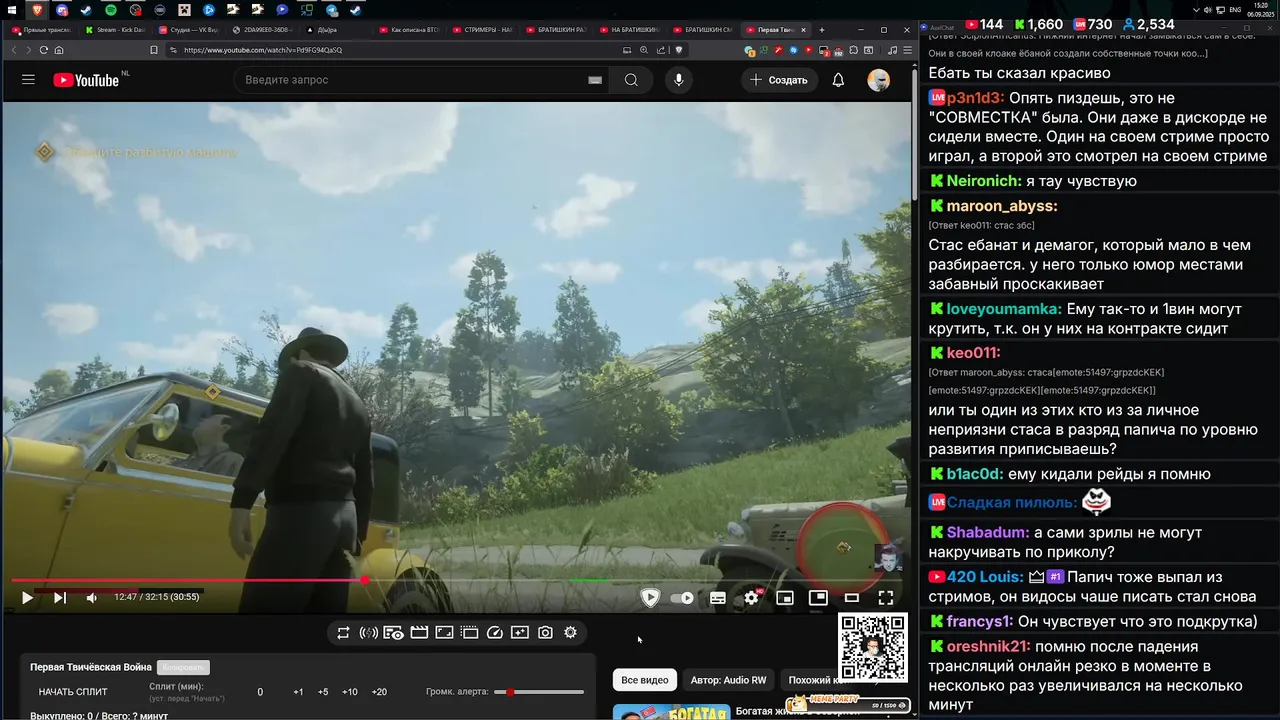Click the shield icon in player controls
This screenshot has width=1280, height=720.
[x=650, y=598]
